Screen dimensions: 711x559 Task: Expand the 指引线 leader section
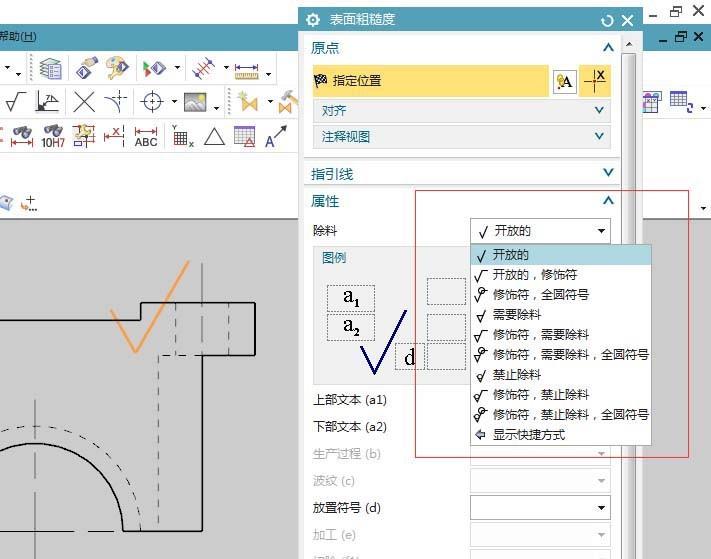point(462,173)
